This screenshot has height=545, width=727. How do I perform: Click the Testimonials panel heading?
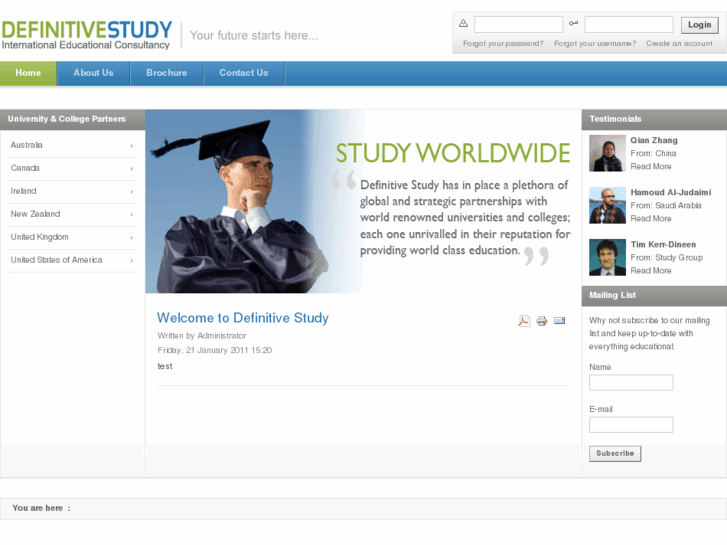(654, 119)
